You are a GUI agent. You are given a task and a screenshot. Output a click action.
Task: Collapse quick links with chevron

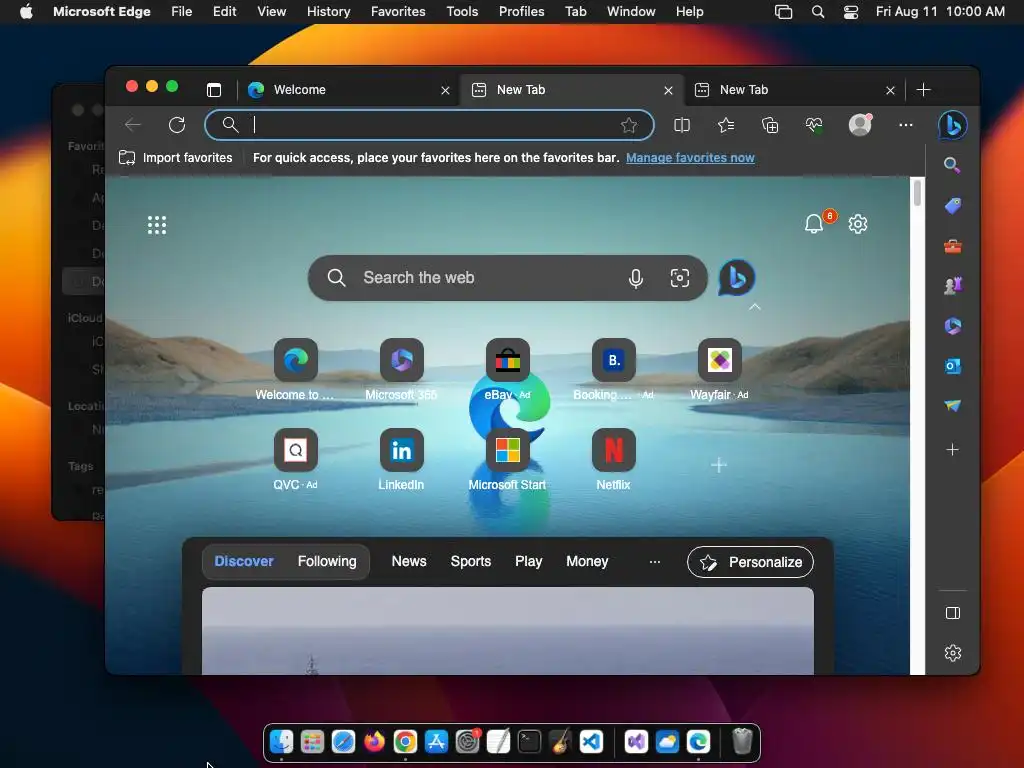tap(754, 306)
